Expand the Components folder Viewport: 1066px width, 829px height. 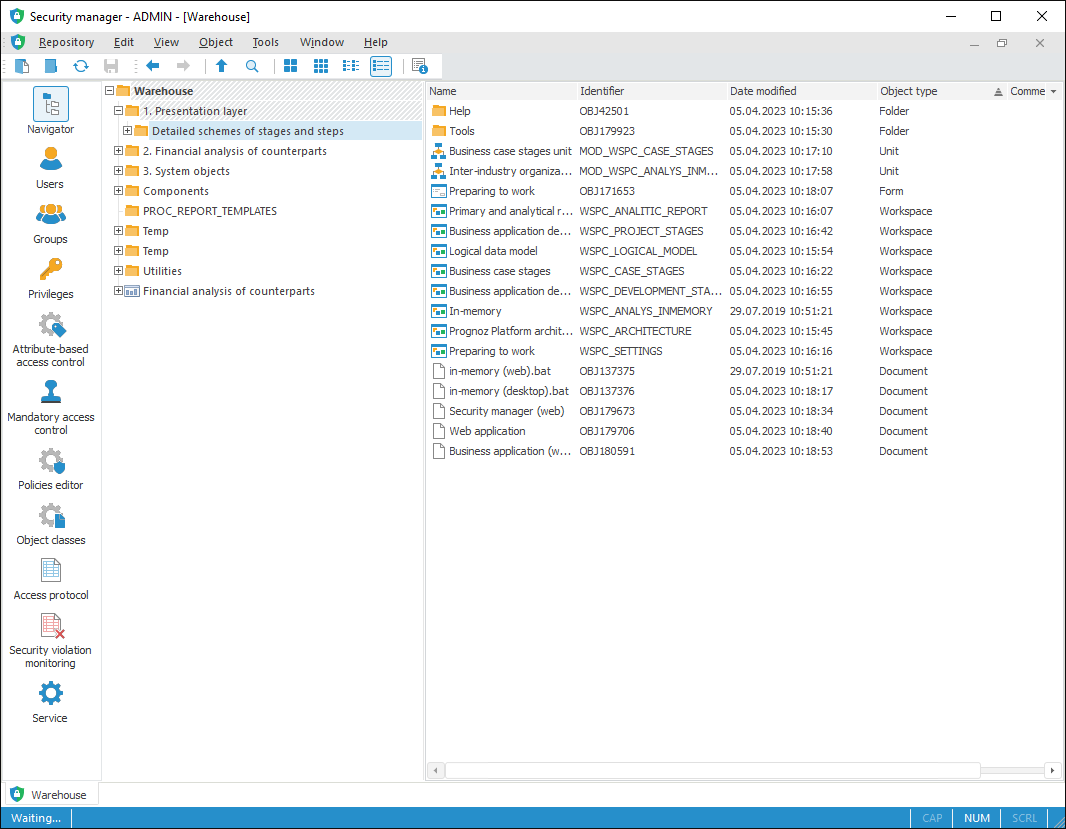tap(118, 190)
